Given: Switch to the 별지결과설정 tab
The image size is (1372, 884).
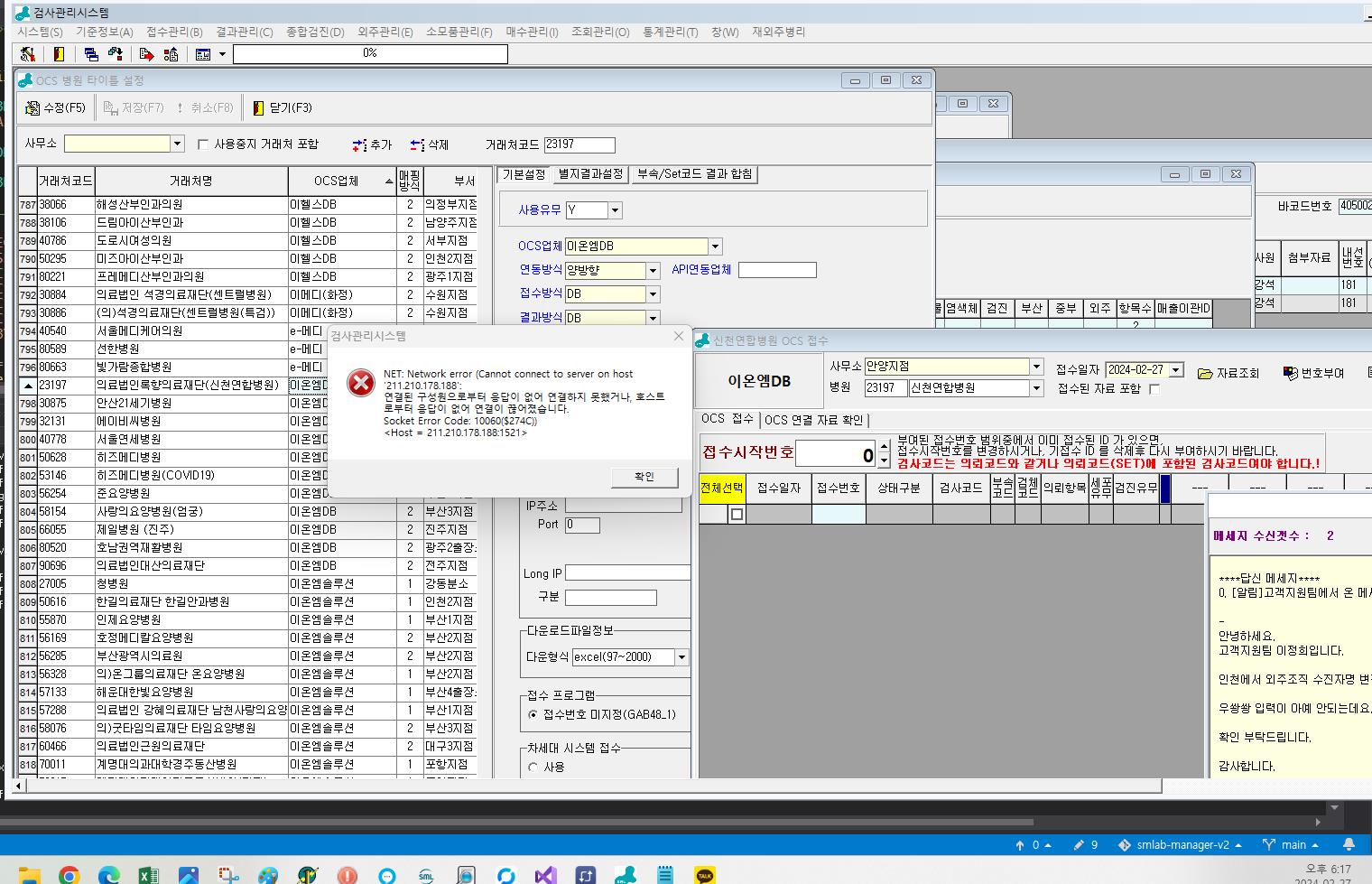Looking at the screenshot, I should click(x=591, y=174).
